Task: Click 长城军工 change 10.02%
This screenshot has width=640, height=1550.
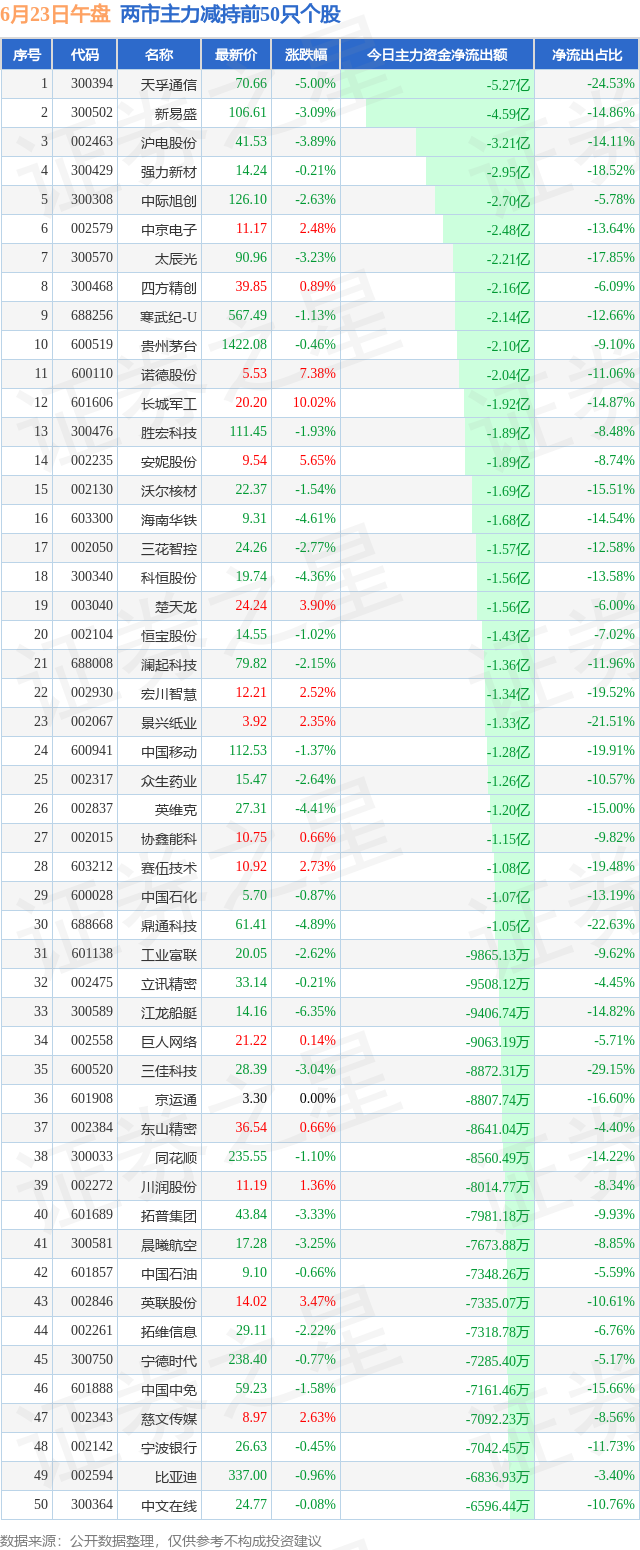Action: 314,403
